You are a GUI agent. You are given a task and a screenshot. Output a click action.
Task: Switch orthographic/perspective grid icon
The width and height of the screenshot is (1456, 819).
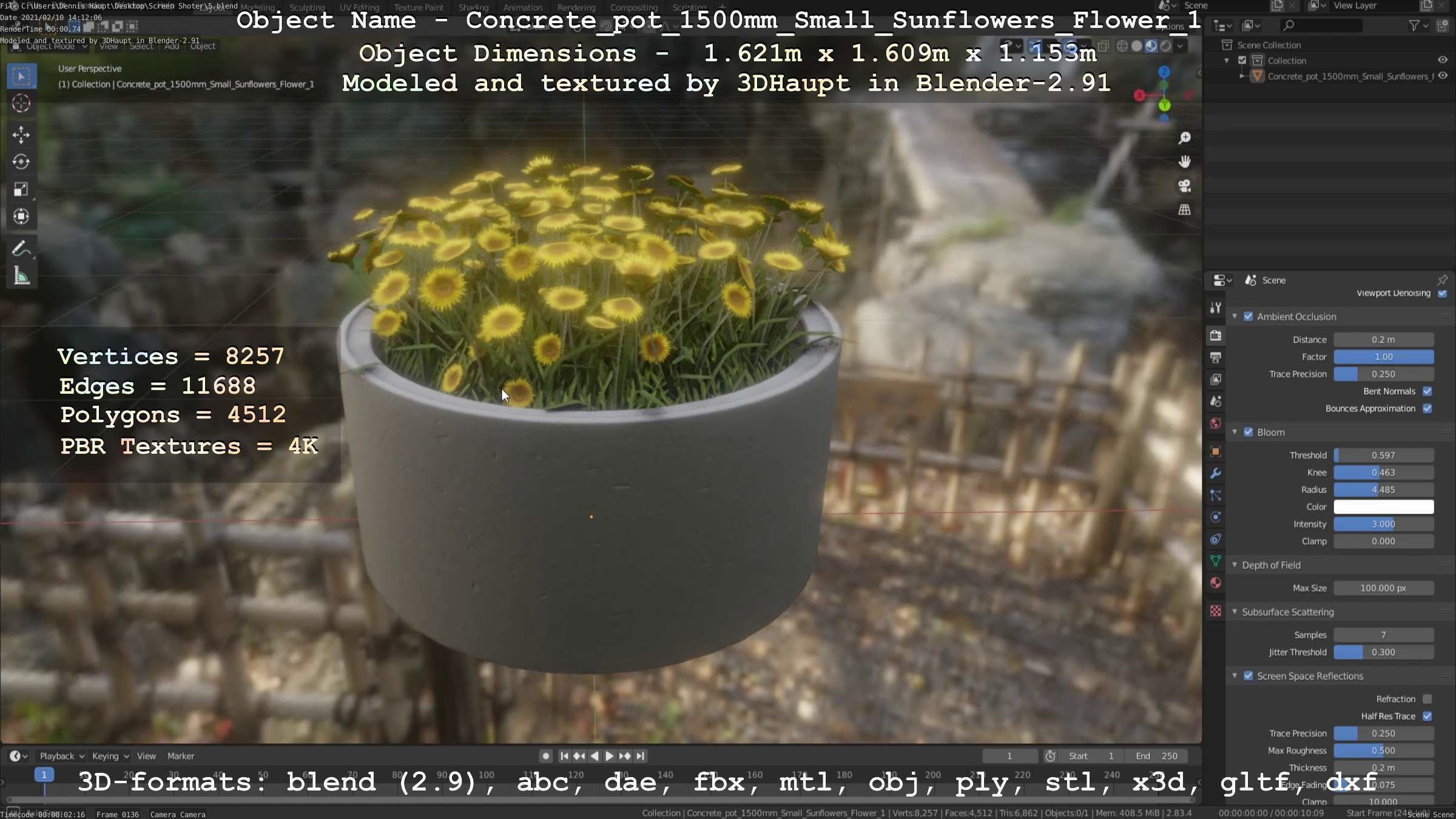1184,210
